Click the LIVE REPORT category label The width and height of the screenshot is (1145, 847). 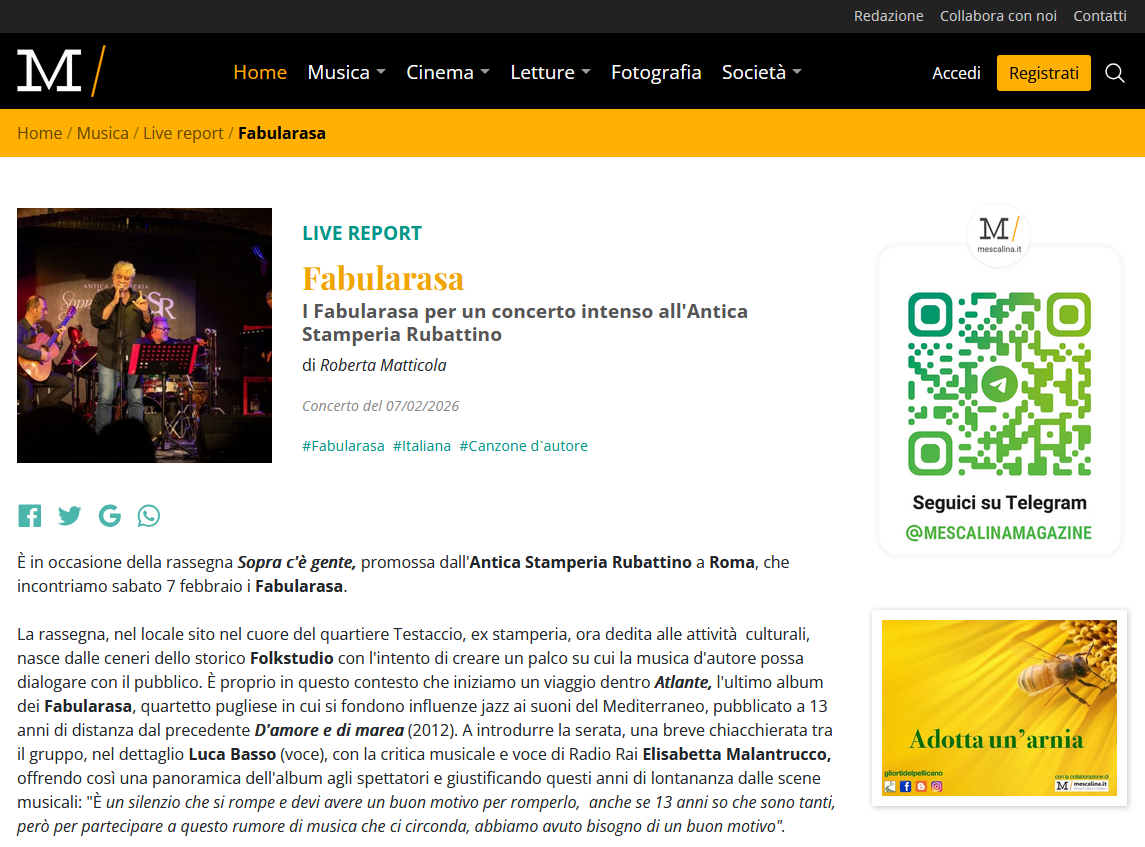362,233
